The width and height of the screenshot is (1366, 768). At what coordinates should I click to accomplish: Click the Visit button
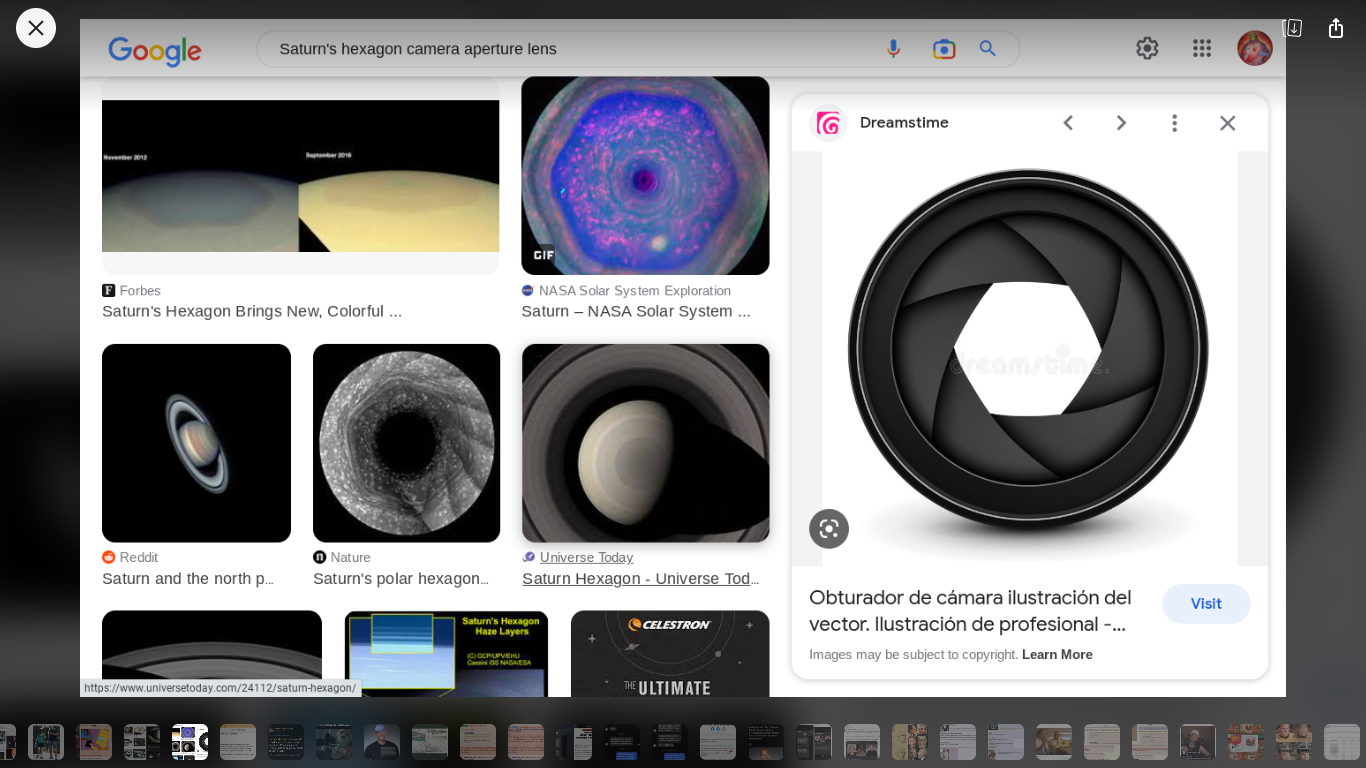1206,604
